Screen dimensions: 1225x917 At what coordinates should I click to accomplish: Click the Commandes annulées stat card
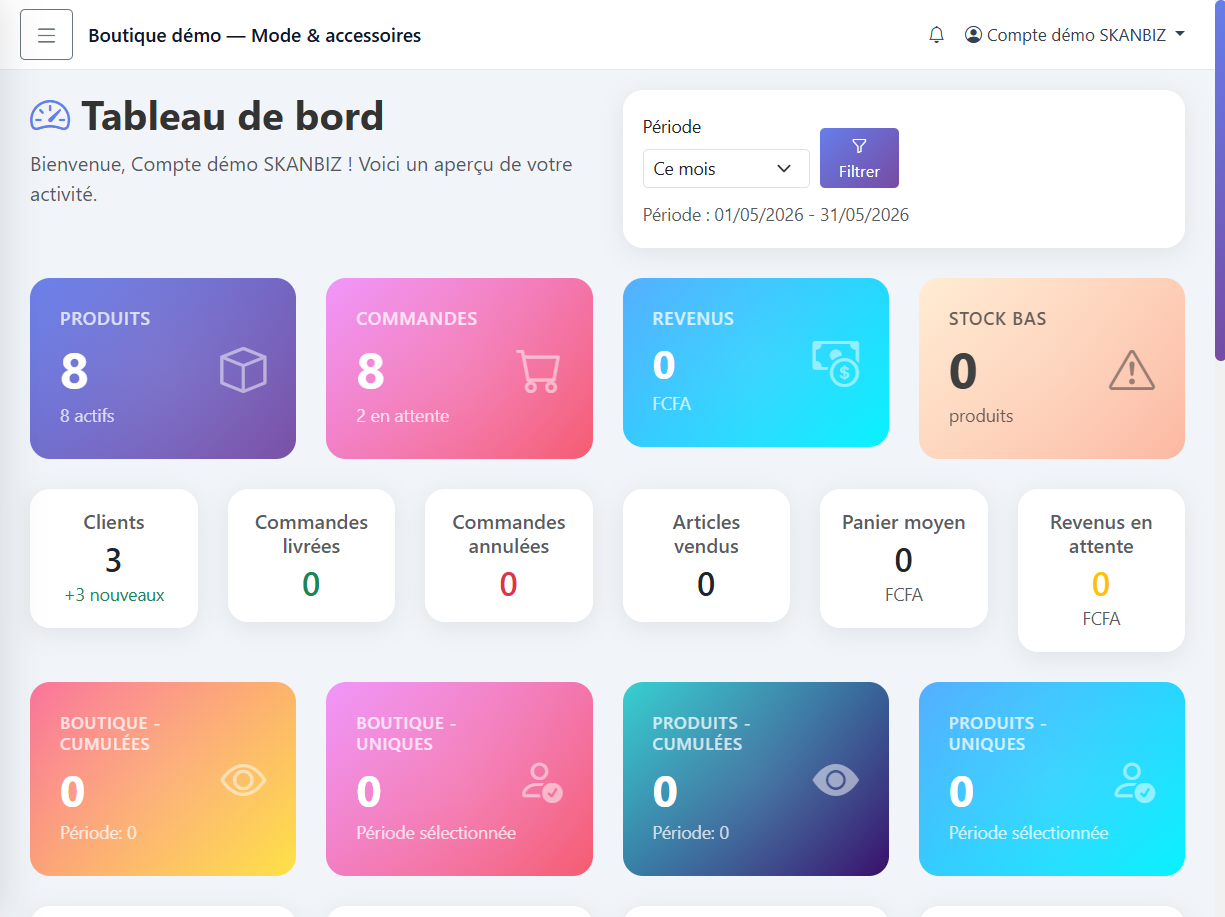[x=509, y=555]
